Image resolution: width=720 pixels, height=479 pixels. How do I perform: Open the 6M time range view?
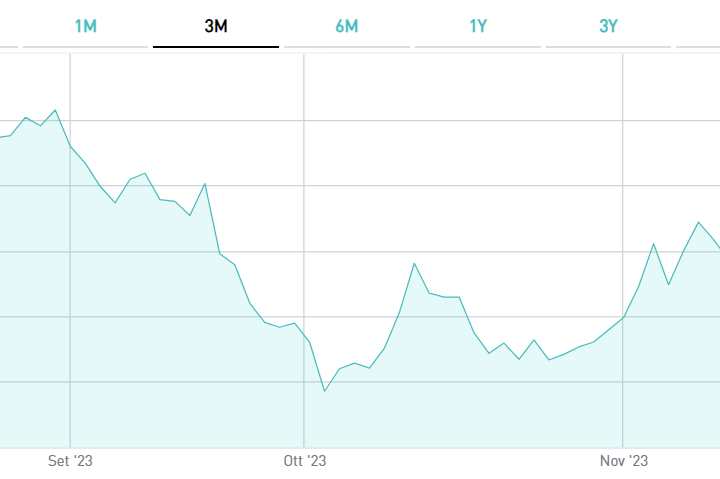point(346,26)
